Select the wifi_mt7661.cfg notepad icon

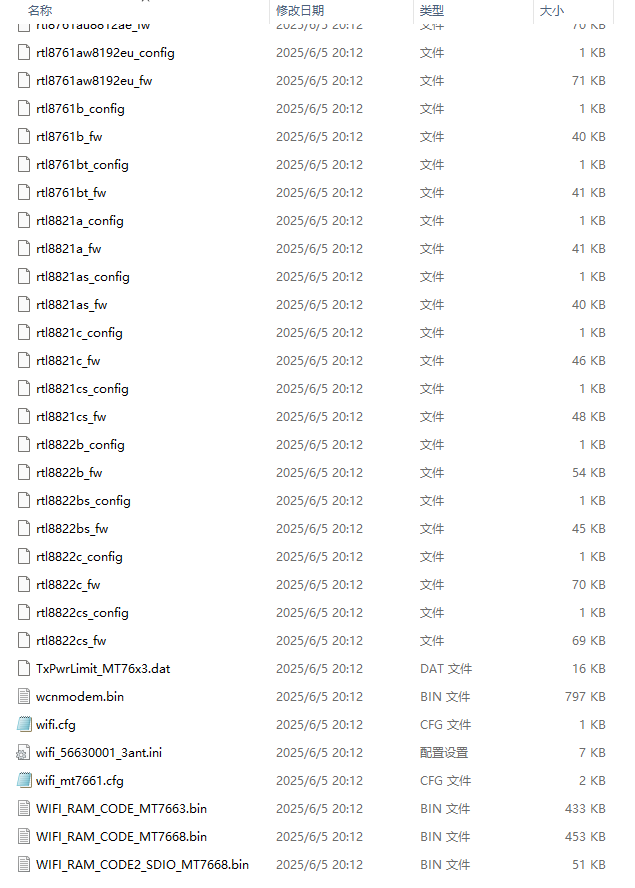pyautogui.click(x=24, y=780)
